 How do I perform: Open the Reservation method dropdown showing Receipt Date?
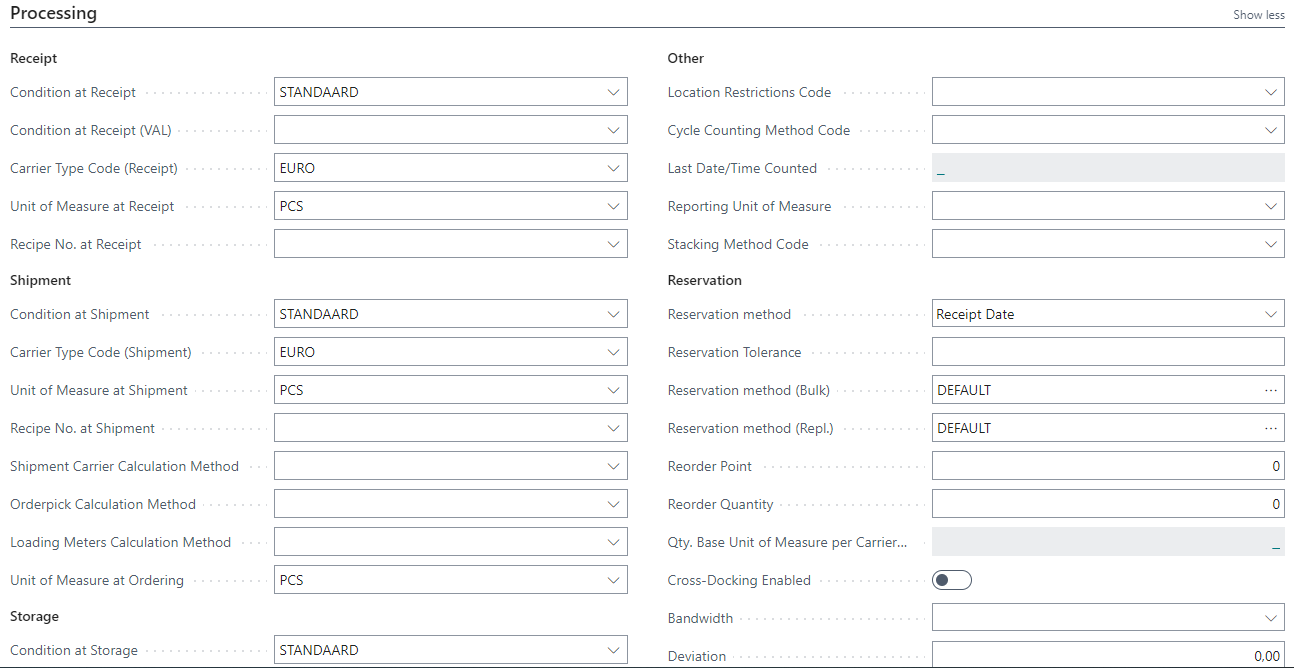pos(1272,313)
